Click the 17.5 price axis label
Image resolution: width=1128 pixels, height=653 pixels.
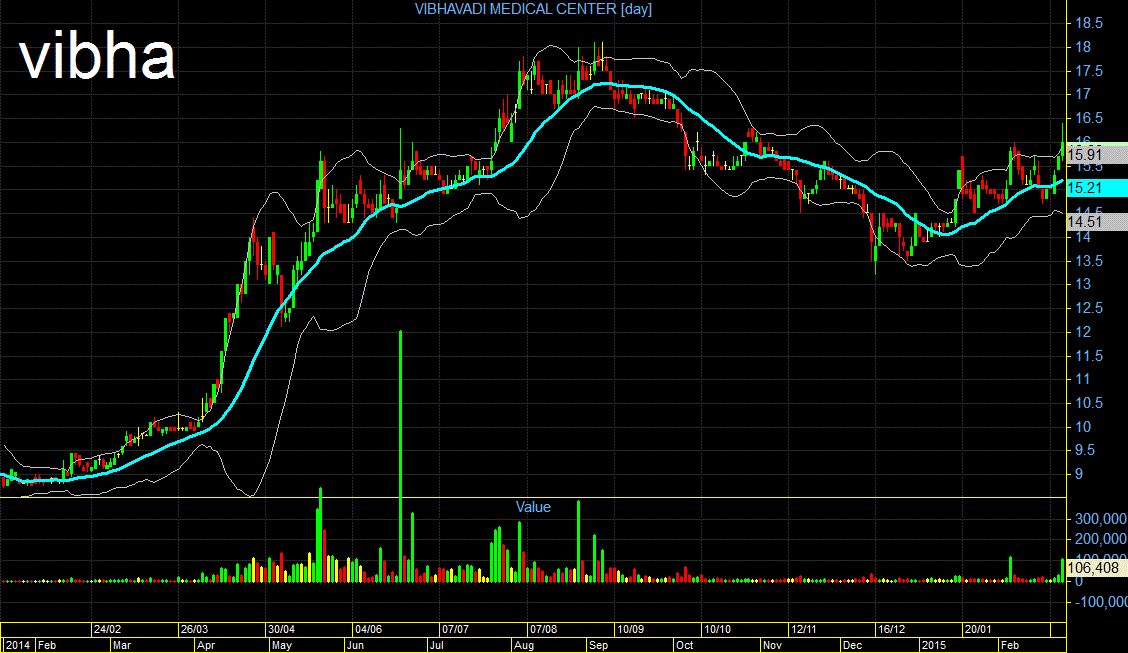(x=1088, y=70)
